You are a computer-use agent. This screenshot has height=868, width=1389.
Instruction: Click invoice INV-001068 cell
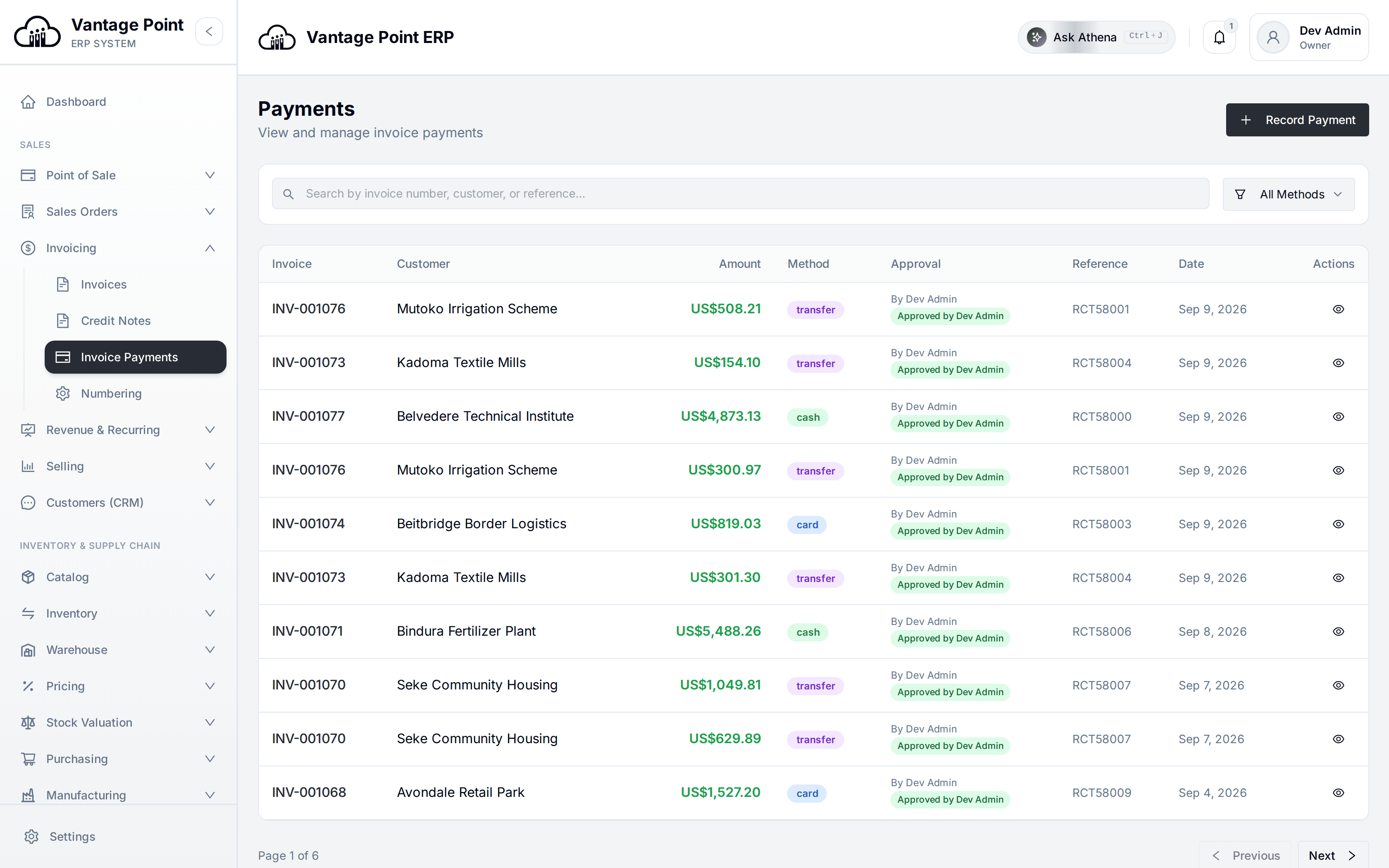tap(309, 792)
